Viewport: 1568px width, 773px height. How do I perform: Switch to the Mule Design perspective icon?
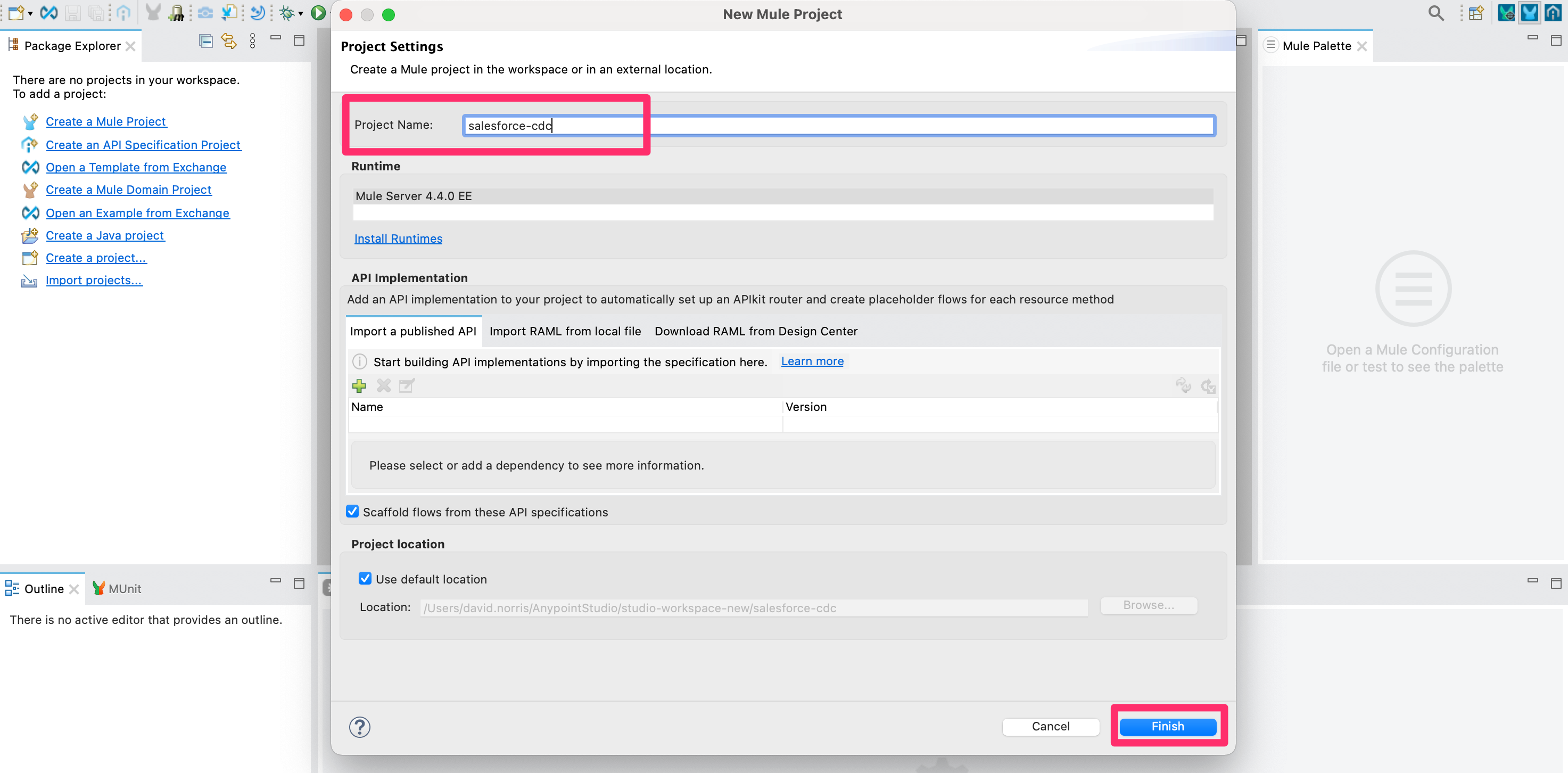click(1530, 13)
